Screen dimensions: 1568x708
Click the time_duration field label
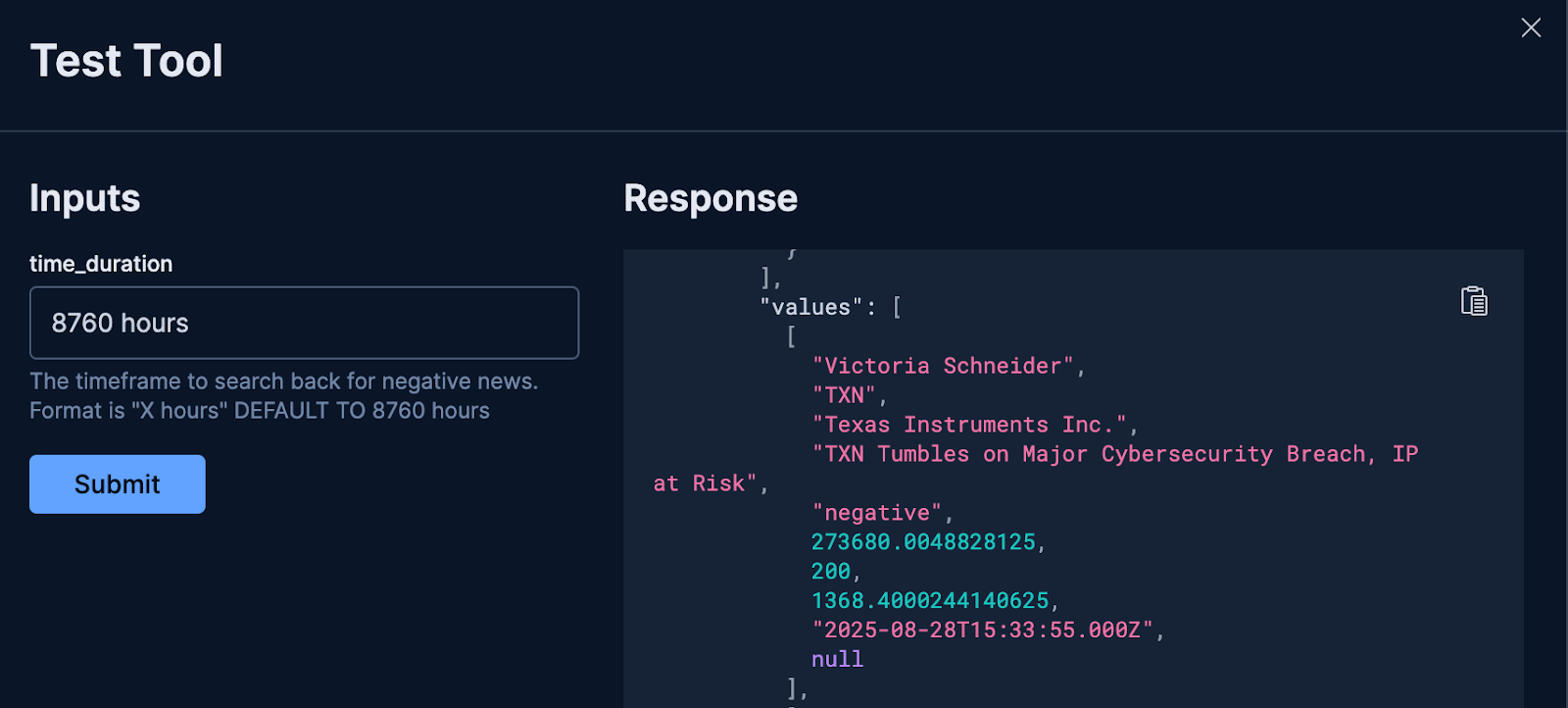pos(101,264)
